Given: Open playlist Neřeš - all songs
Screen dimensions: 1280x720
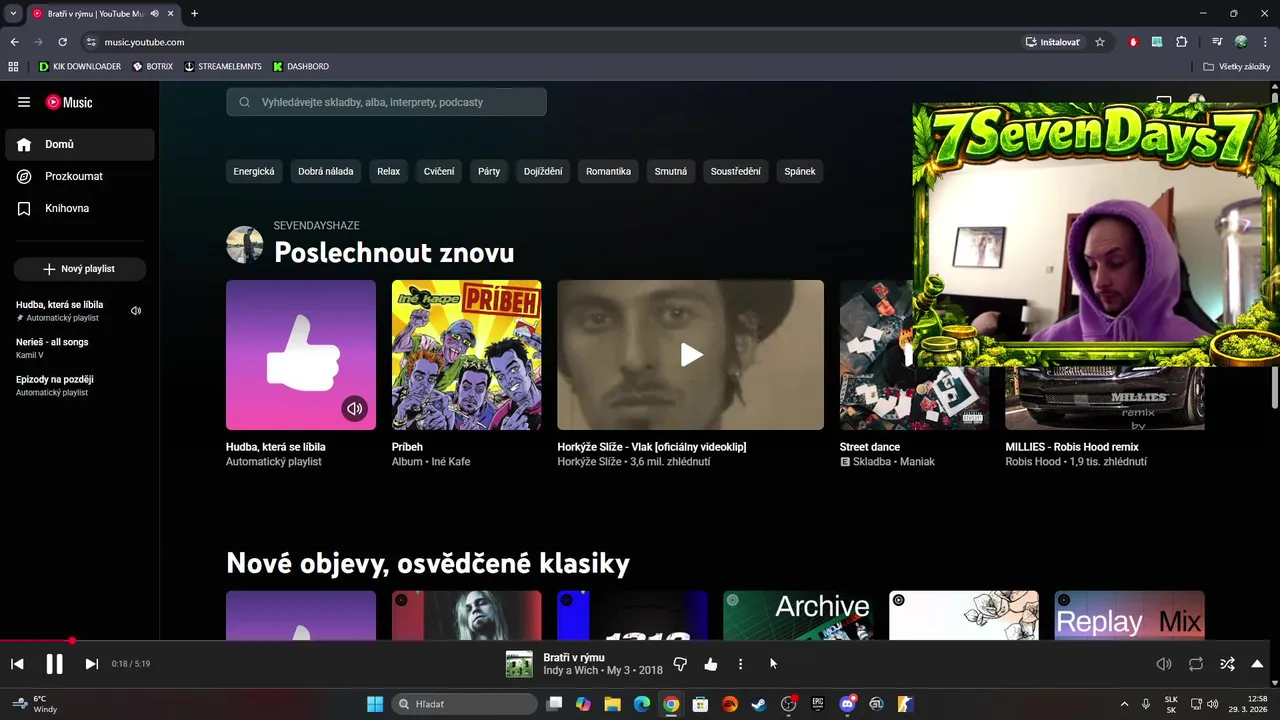Looking at the screenshot, I should pyautogui.click(x=79, y=348).
